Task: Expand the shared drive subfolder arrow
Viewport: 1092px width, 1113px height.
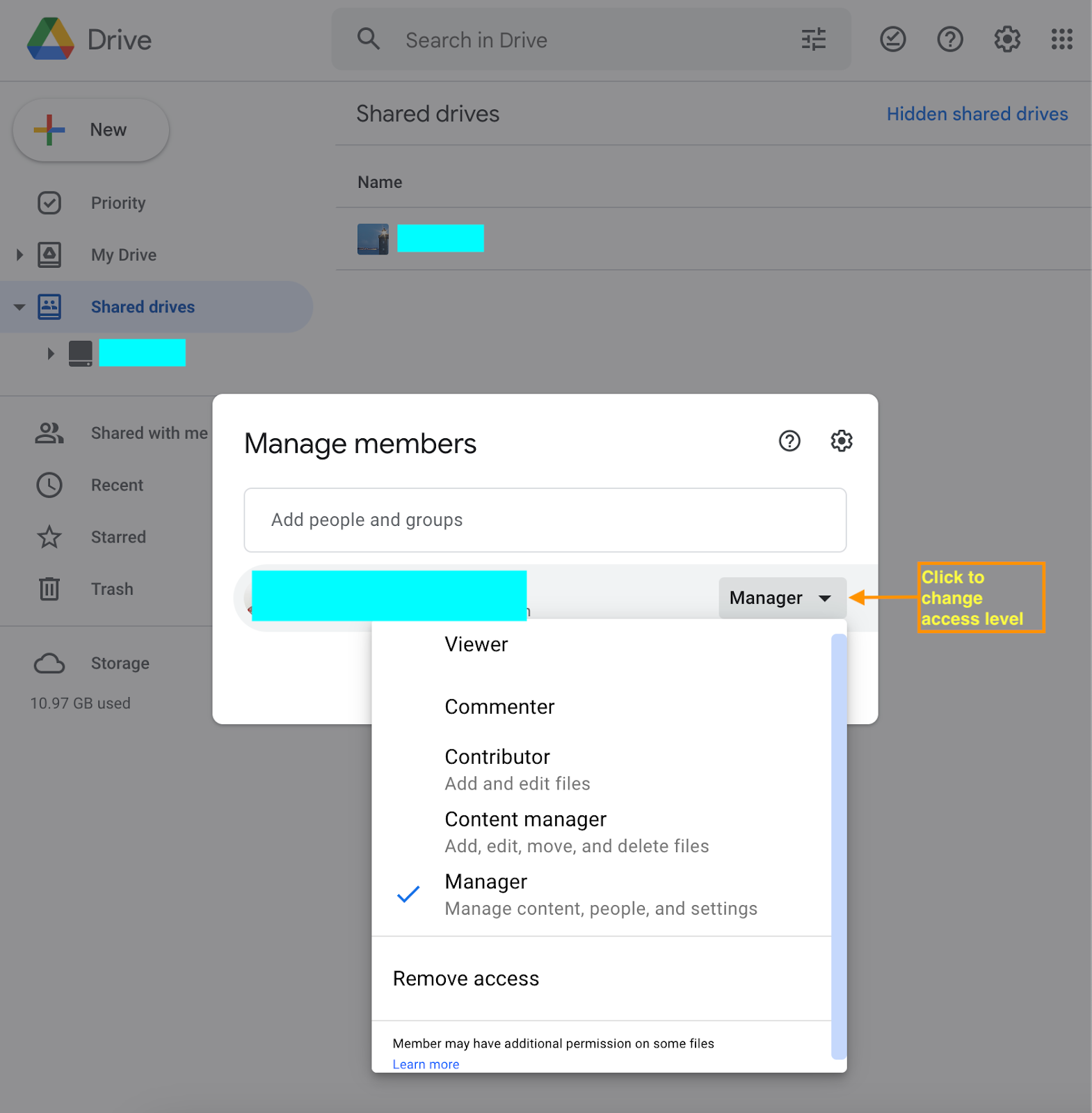Action: [50, 353]
